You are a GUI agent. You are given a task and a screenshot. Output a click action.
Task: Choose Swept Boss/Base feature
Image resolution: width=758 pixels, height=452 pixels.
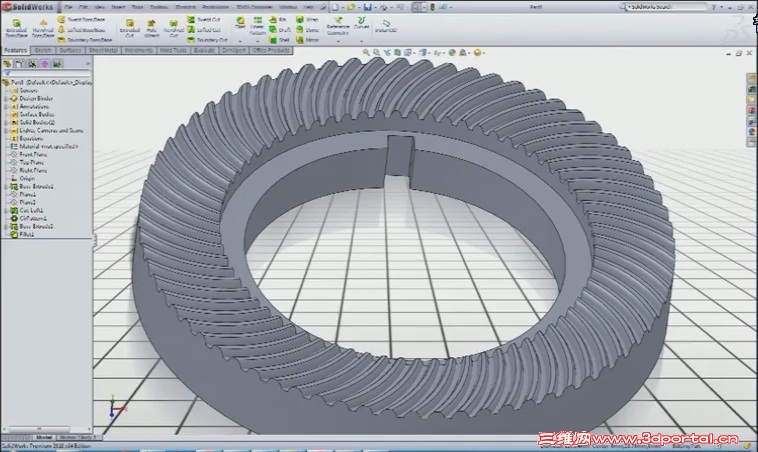pos(81,19)
